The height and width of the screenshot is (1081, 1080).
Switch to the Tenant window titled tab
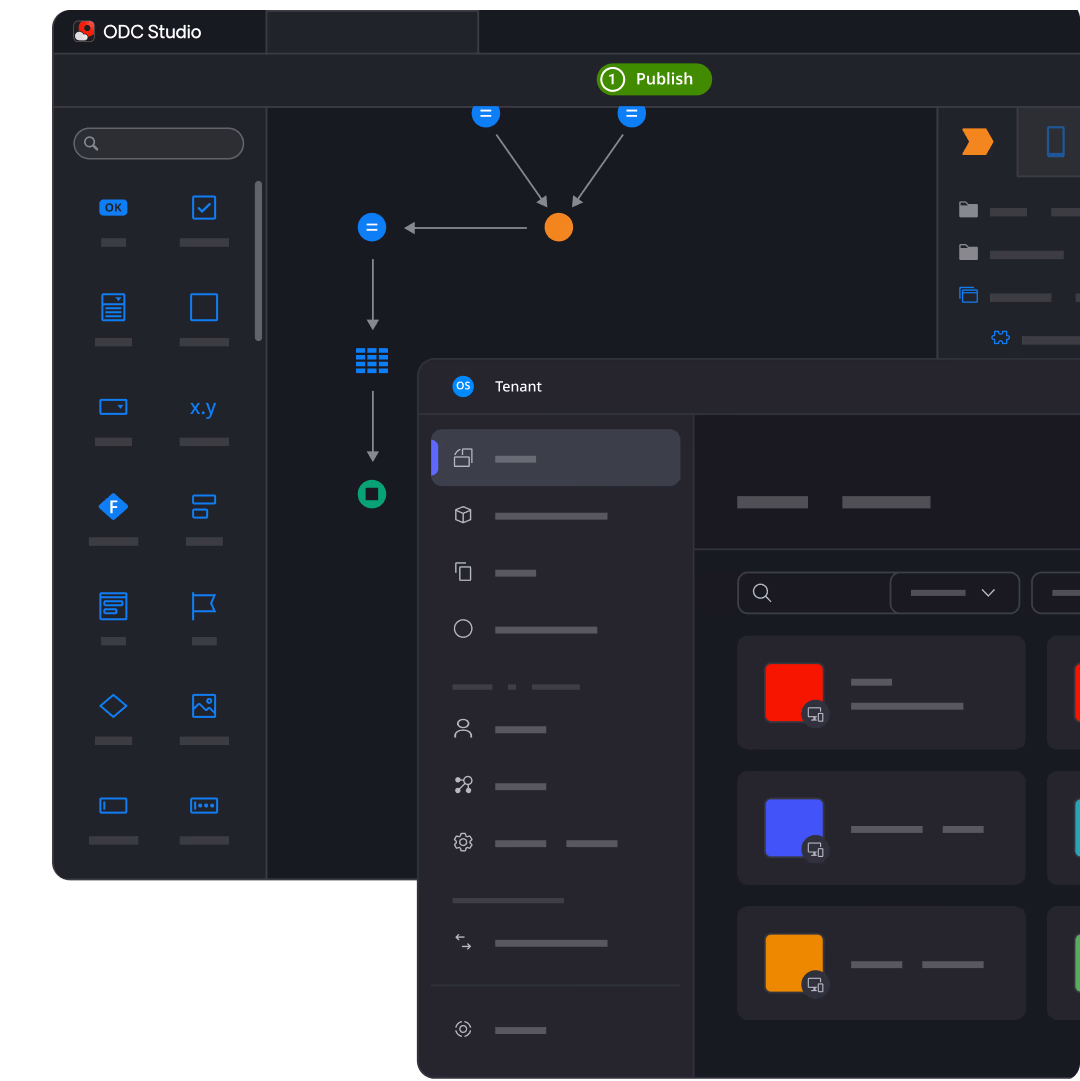coord(518,386)
